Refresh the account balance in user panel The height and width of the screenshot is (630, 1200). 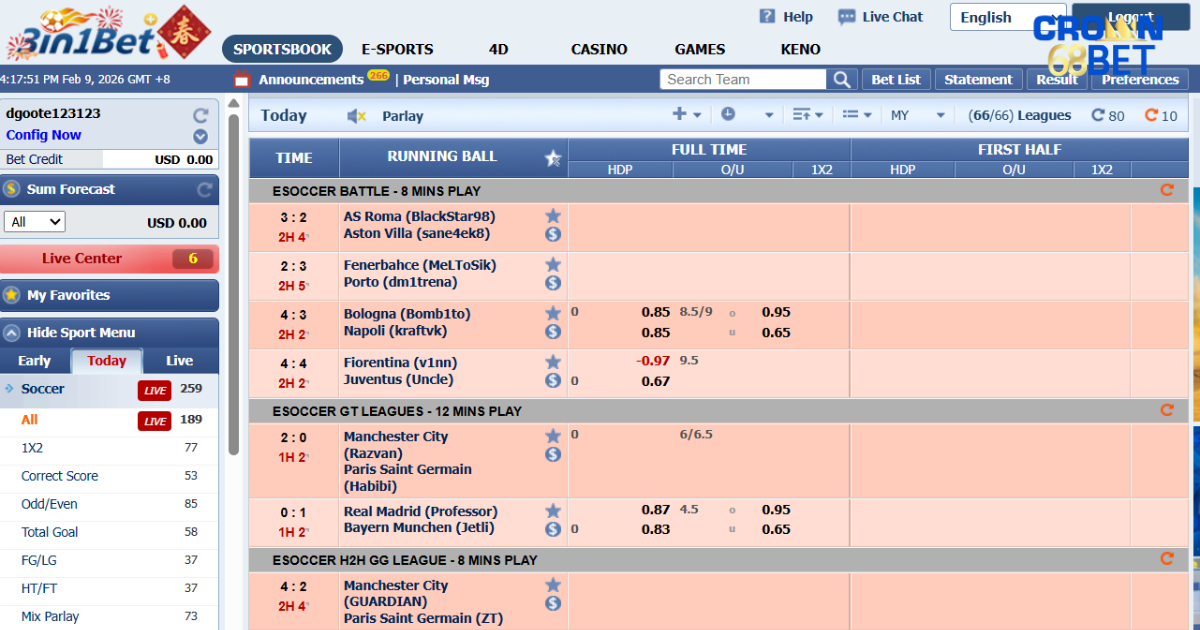pyautogui.click(x=201, y=115)
